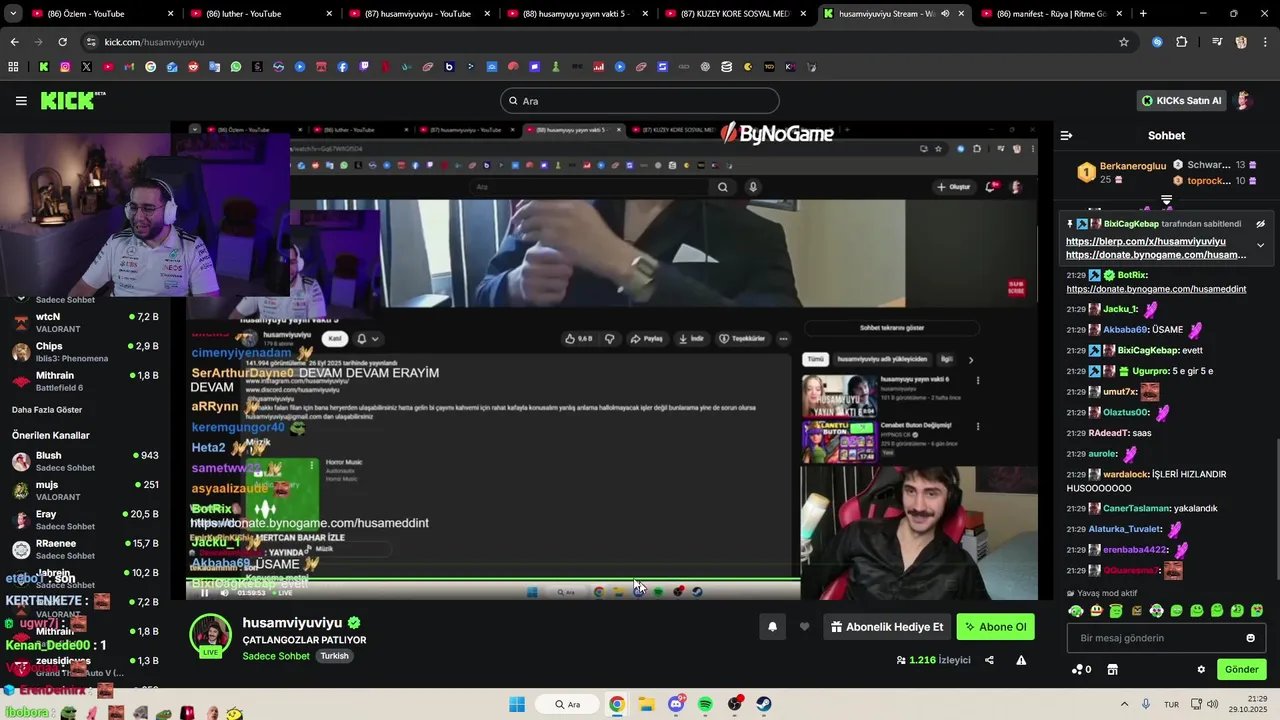Open a new browser tab
The width and height of the screenshot is (1280, 720).
(1143, 14)
